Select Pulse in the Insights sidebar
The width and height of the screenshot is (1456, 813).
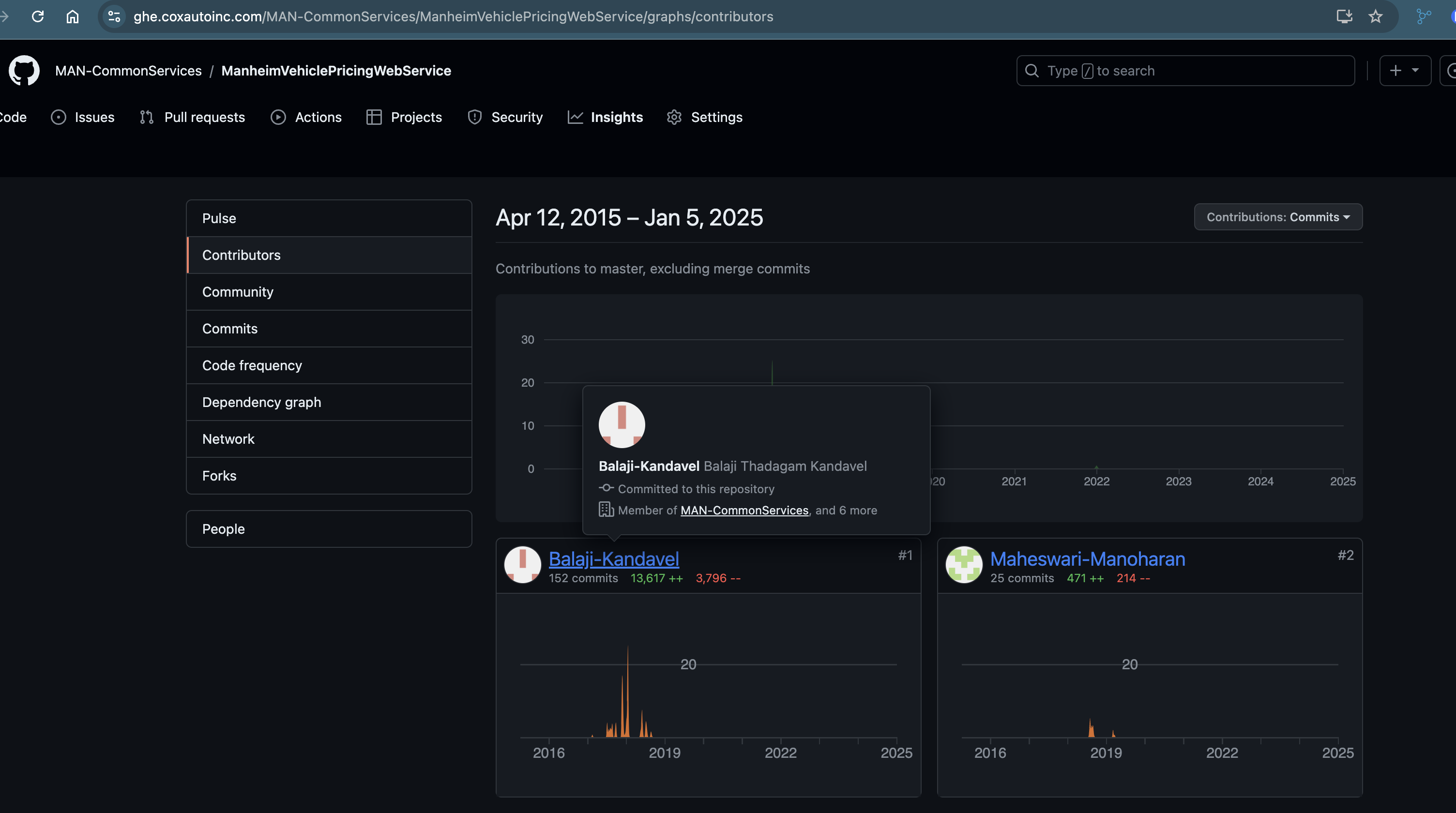(x=329, y=218)
